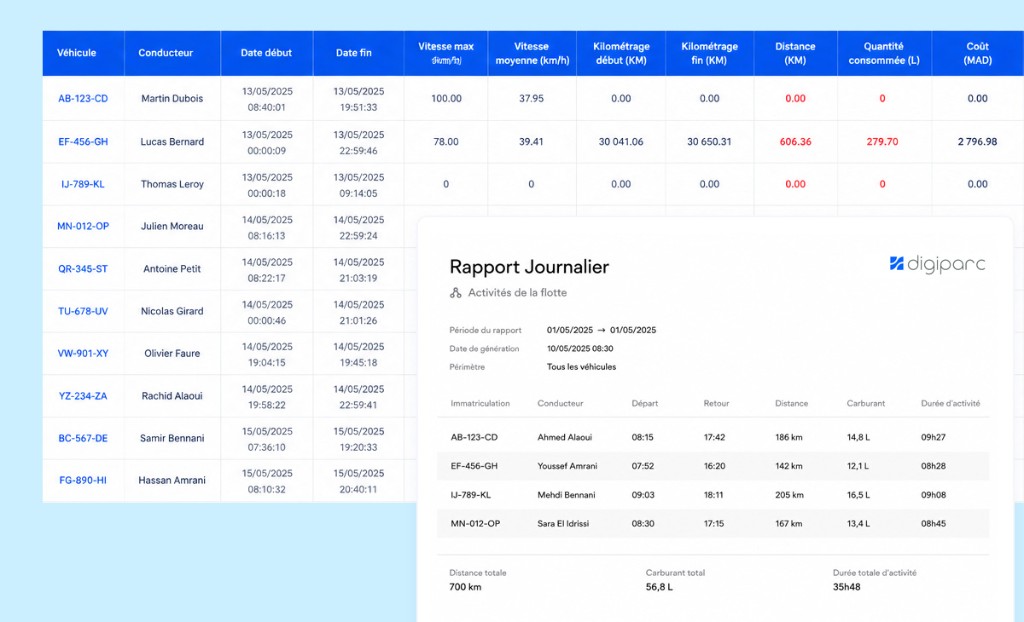Select report row for Youssef Amrani
The height and width of the screenshot is (622, 1024).
[713, 466]
